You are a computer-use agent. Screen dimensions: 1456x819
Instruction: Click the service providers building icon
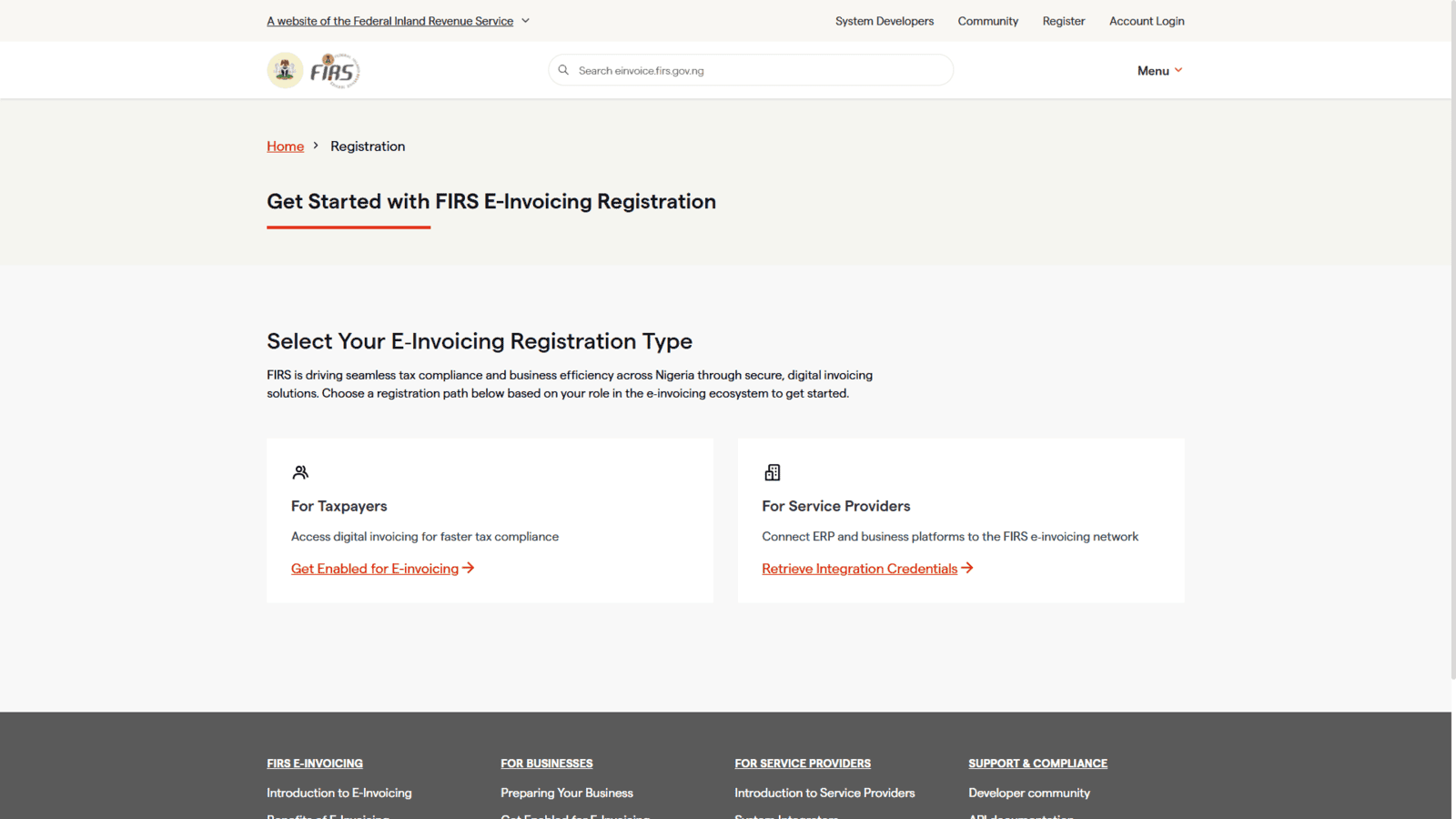pos(772,472)
